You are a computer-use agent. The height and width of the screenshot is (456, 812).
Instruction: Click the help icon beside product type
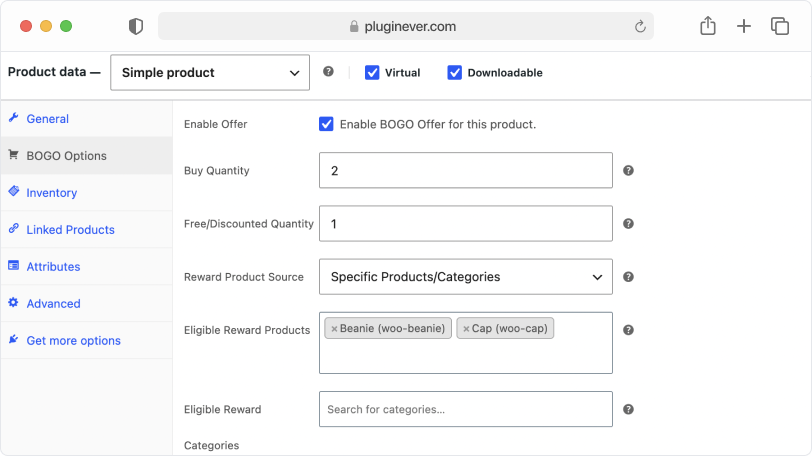328,71
